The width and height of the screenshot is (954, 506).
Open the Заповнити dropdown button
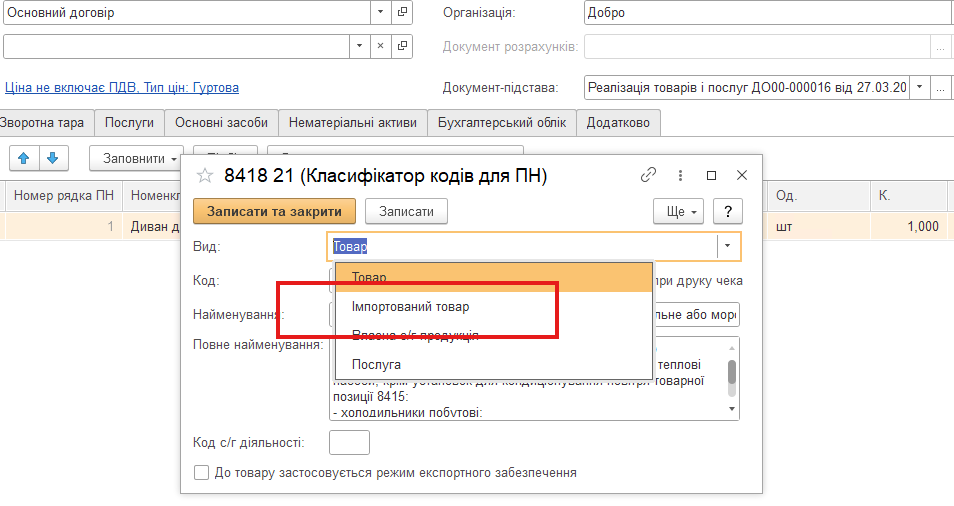coord(137,158)
